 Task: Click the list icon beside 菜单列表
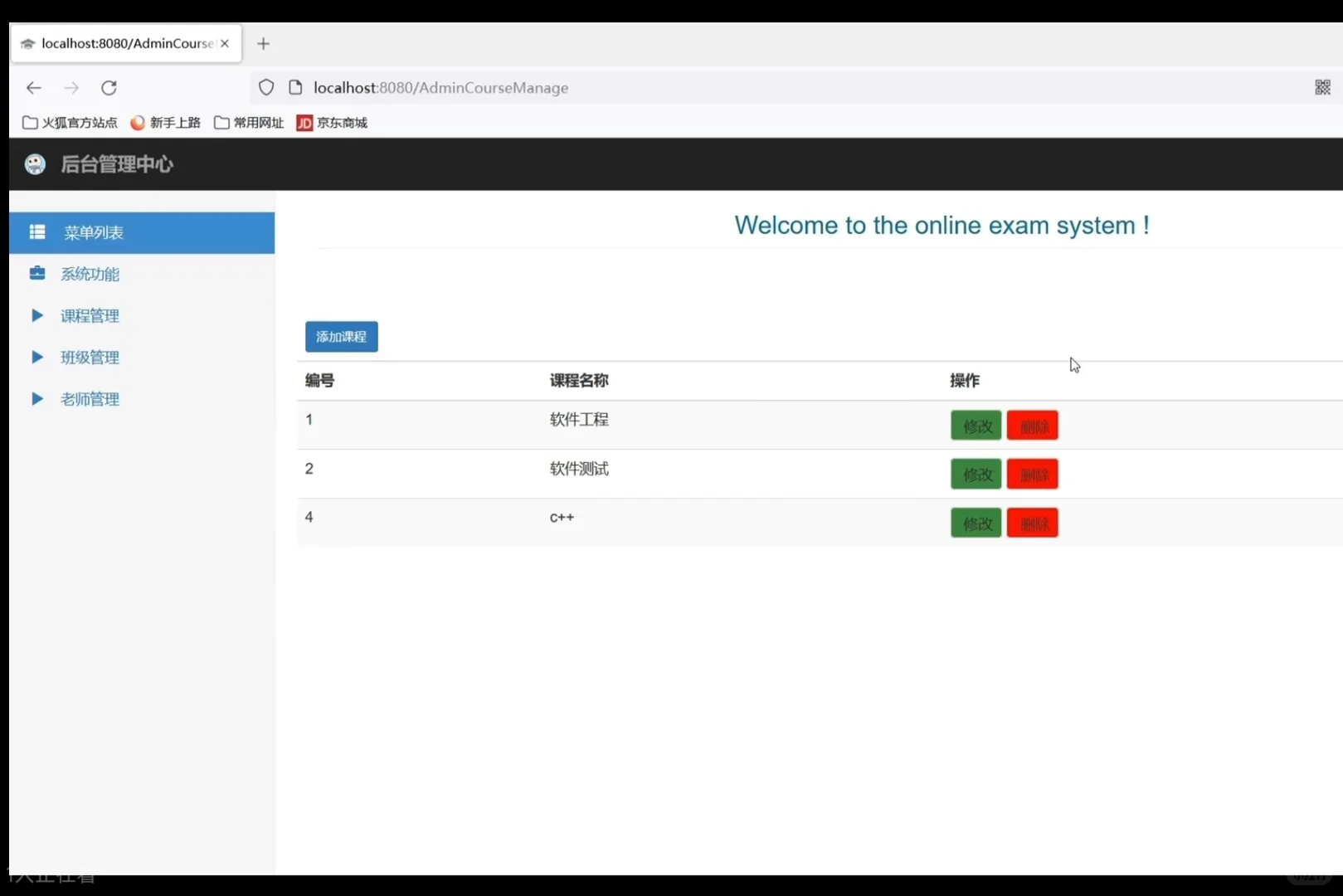click(37, 232)
